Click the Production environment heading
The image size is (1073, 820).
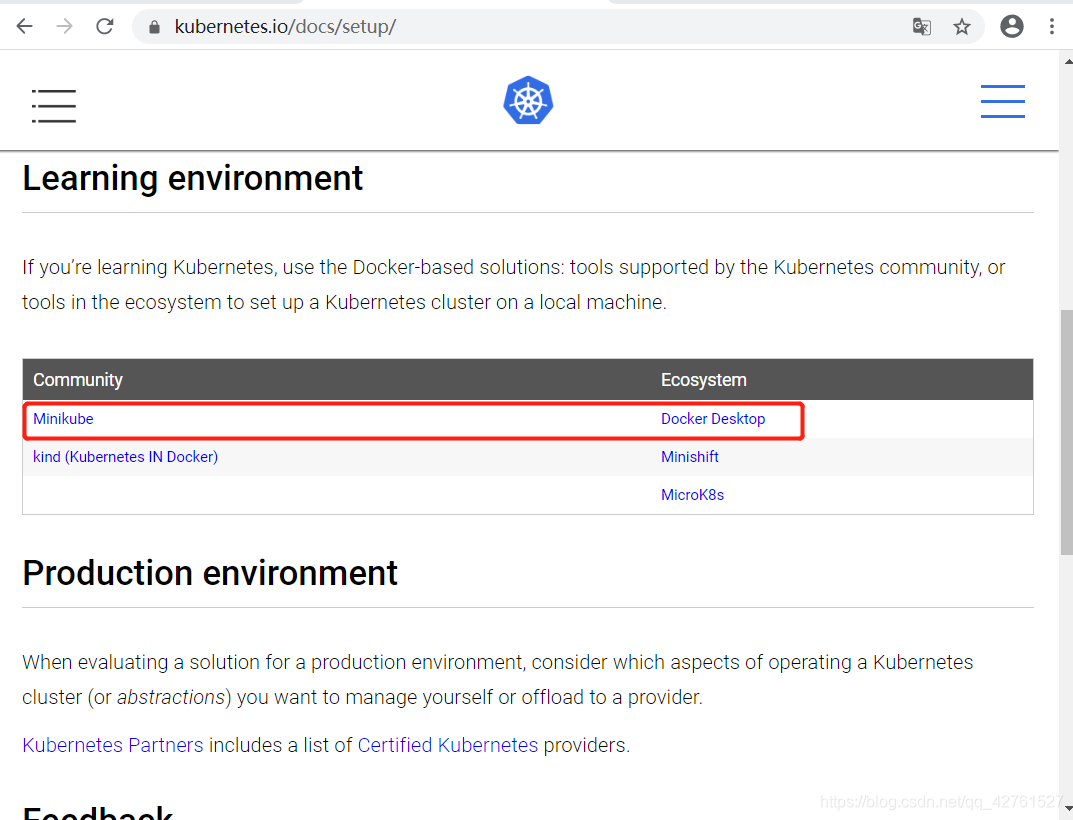tap(210, 573)
